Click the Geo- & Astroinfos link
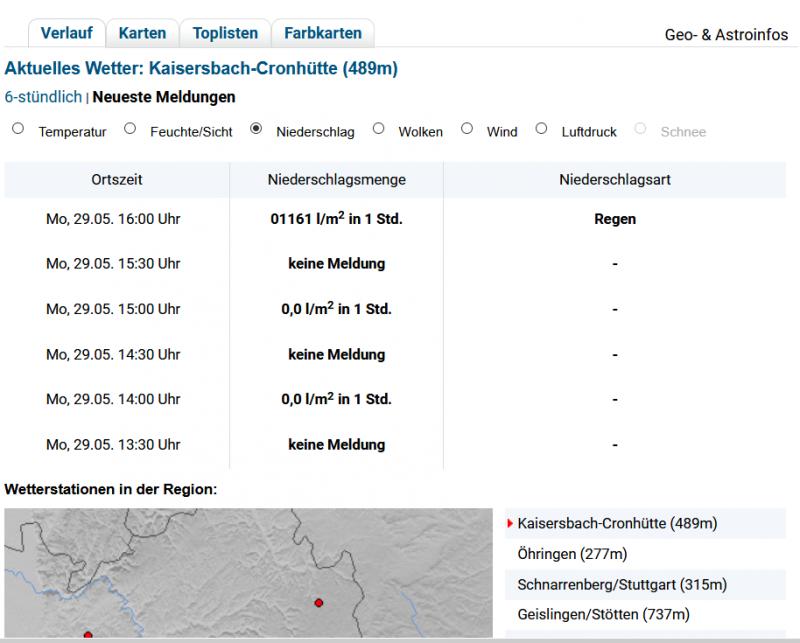This screenshot has height=643, width=800. coord(726,35)
